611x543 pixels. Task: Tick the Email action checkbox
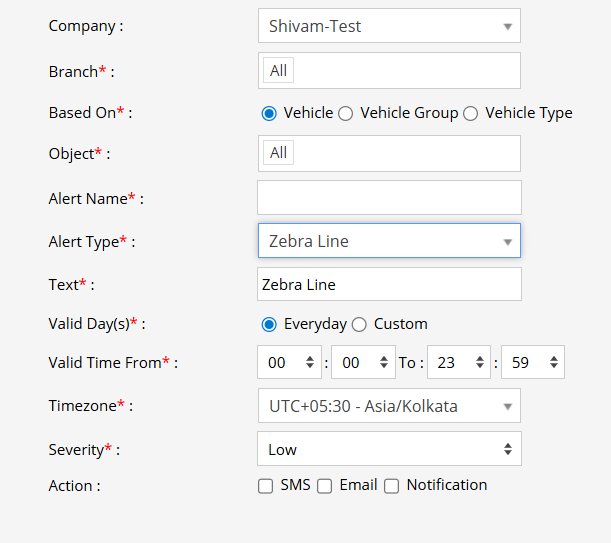325,486
